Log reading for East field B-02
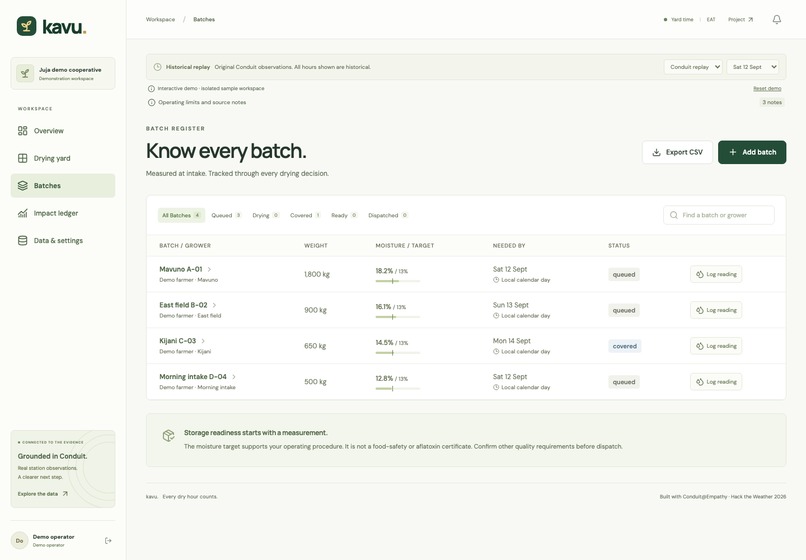This screenshot has width=806, height=560. (x=716, y=310)
